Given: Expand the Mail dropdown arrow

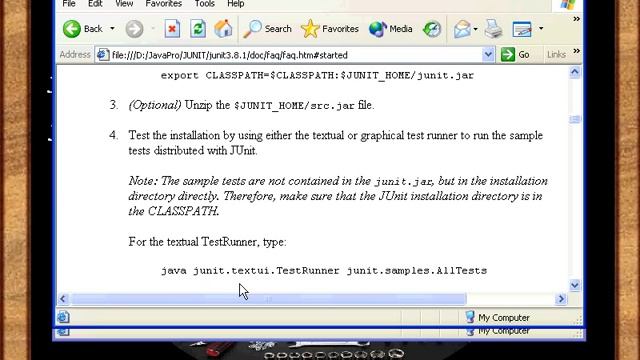Looking at the screenshot, I should pos(476,29).
